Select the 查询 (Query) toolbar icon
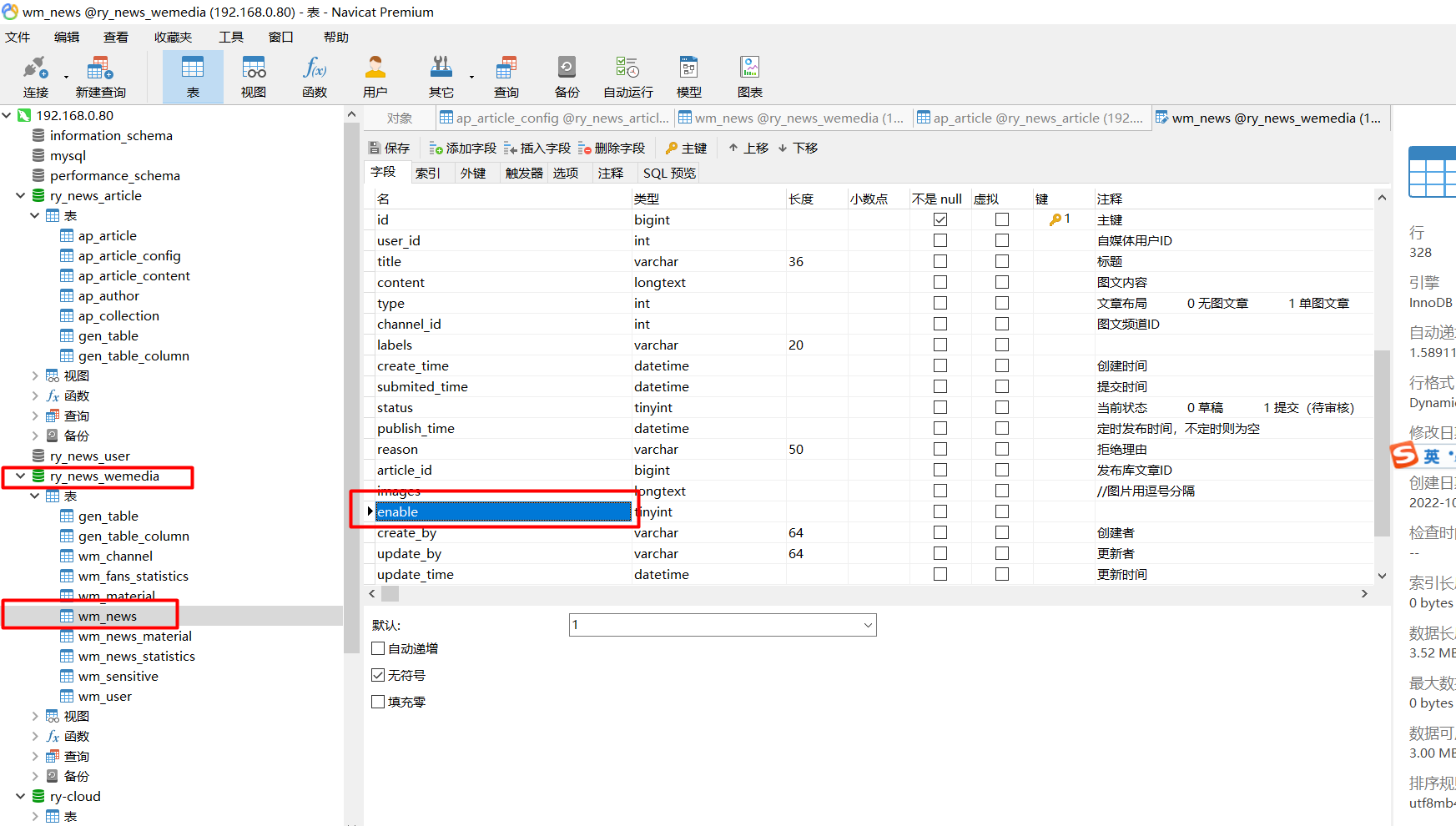1456x826 pixels. [506, 75]
